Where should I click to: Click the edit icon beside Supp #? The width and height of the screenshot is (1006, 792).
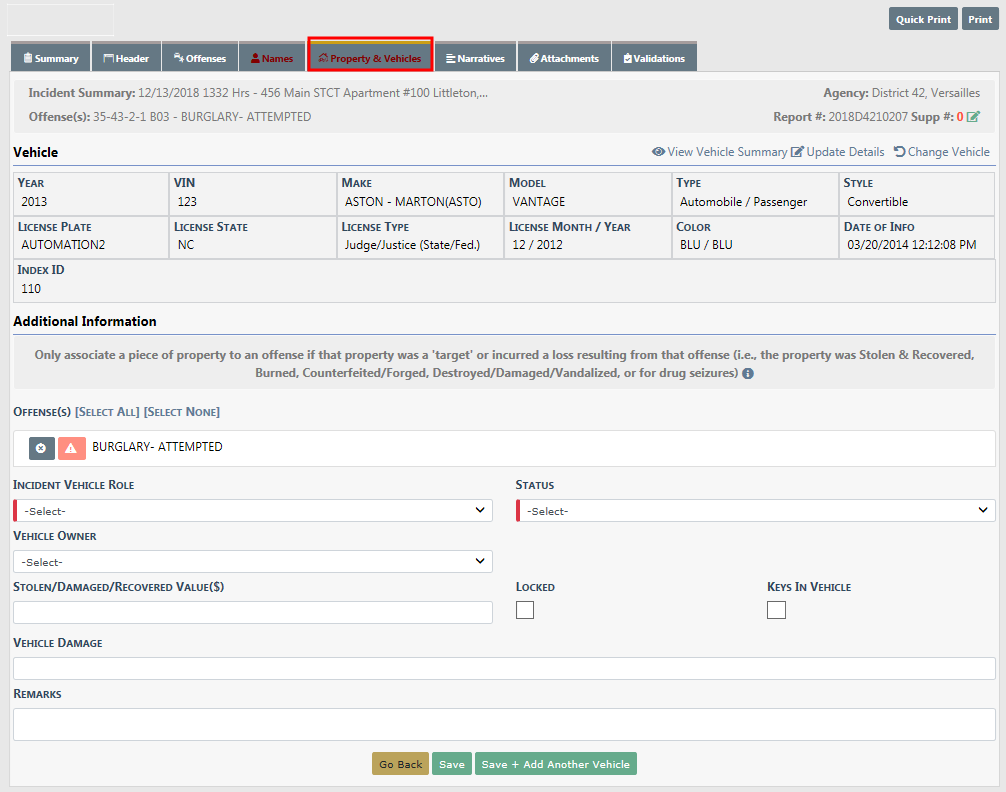coord(973,117)
